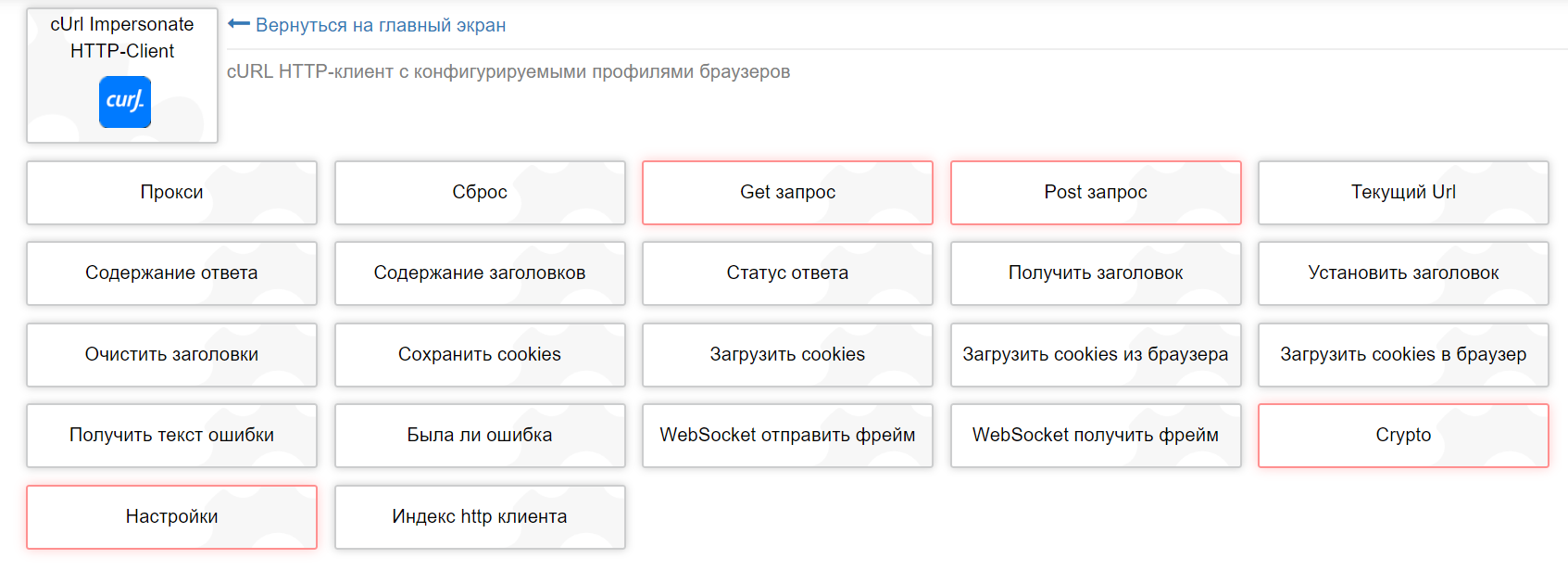1568x571 pixels.
Task: Select Post запрос
Action: tap(1095, 193)
